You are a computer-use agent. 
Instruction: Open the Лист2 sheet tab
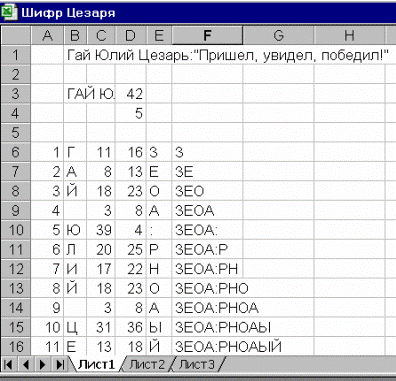(147, 364)
